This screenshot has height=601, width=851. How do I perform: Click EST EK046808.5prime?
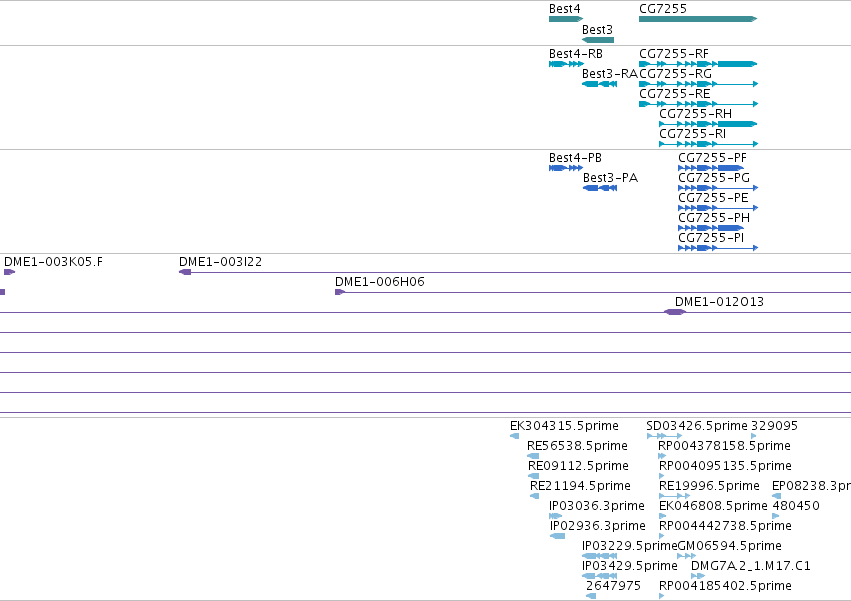[x=662, y=516]
